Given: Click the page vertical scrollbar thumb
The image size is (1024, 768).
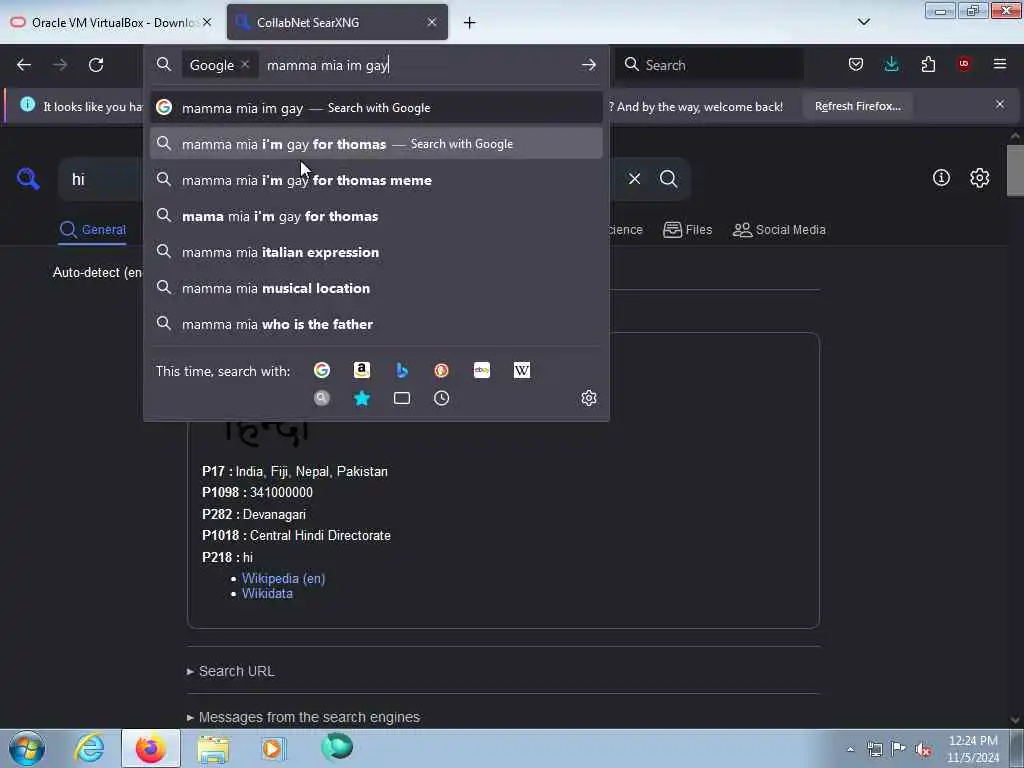Looking at the screenshot, I should pos(1014,170).
